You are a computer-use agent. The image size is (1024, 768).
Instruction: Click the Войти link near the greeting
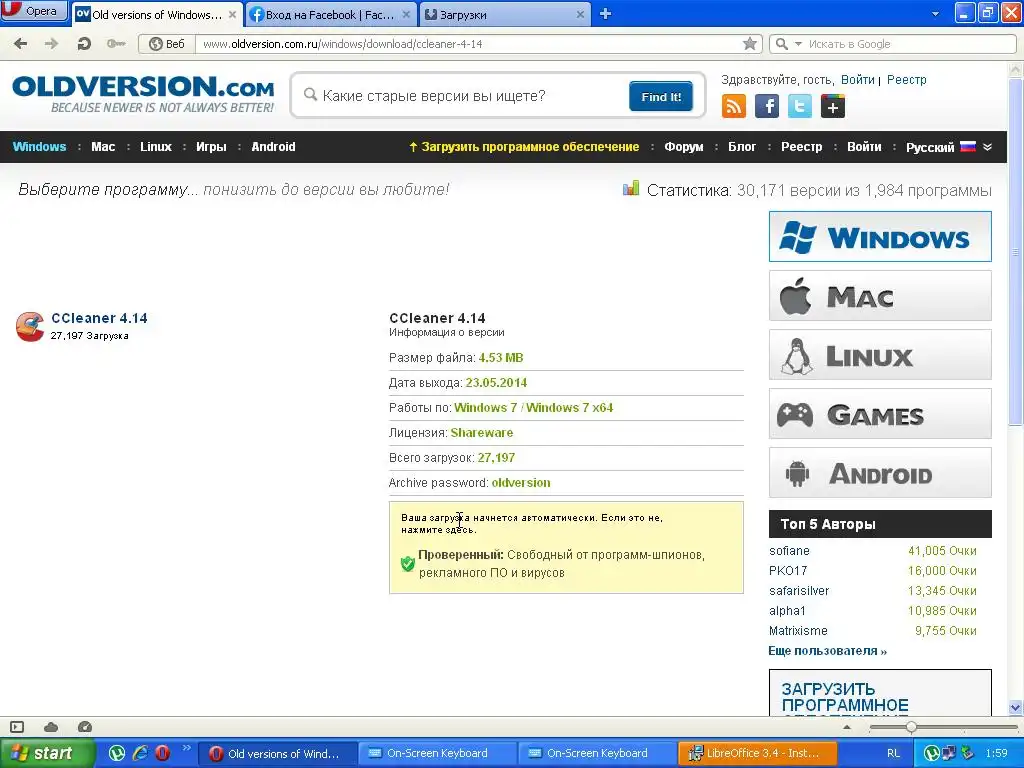click(x=857, y=80)
